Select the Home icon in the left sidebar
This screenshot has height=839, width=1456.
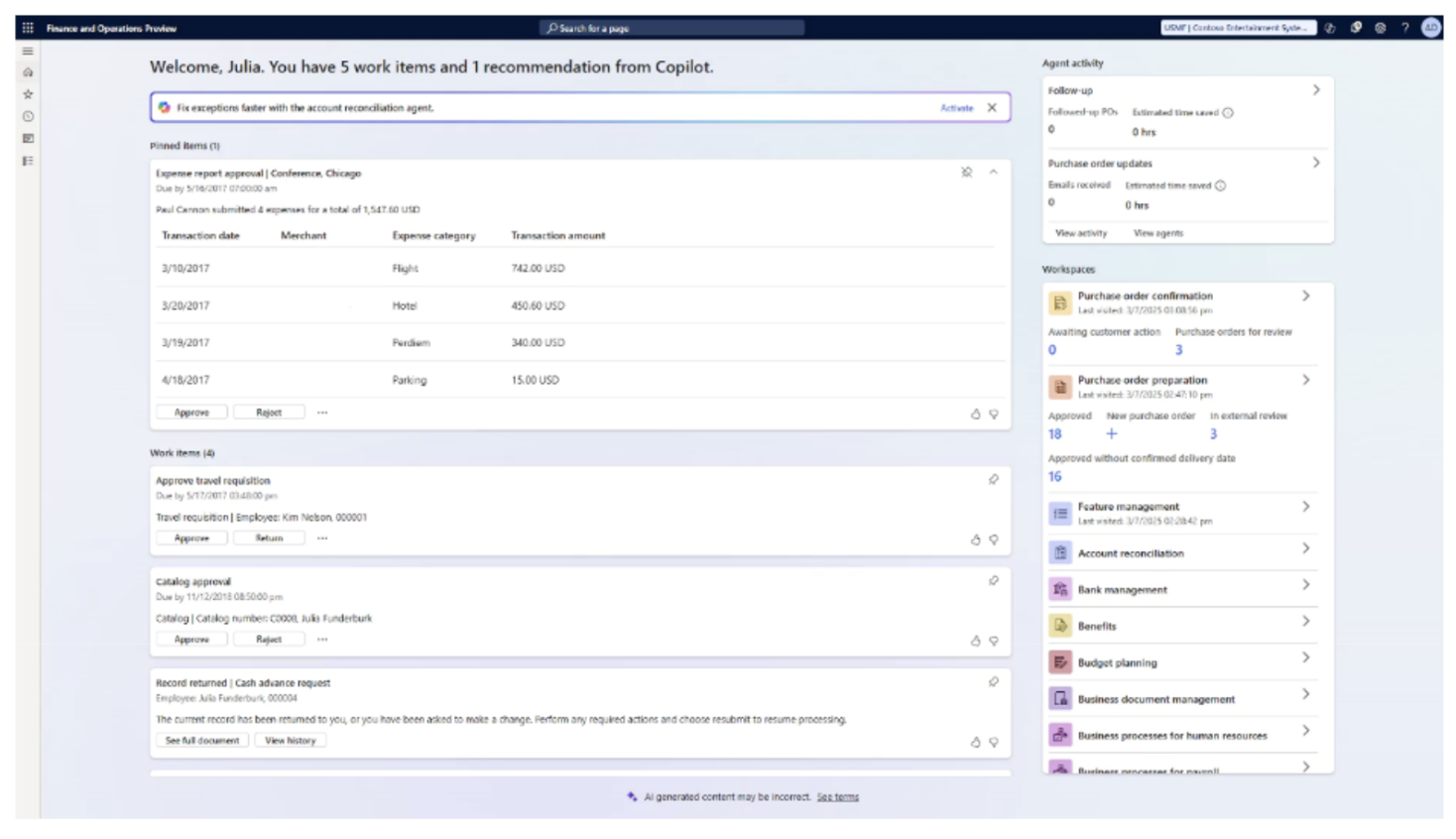click(26, 72)
